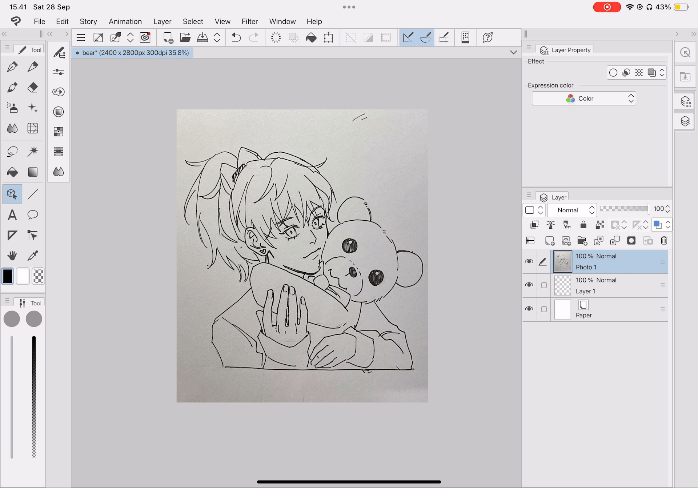Select the Pen tool
Image resolution: width=698 pixels, height=488 pixels.
(x=12, y=67)
